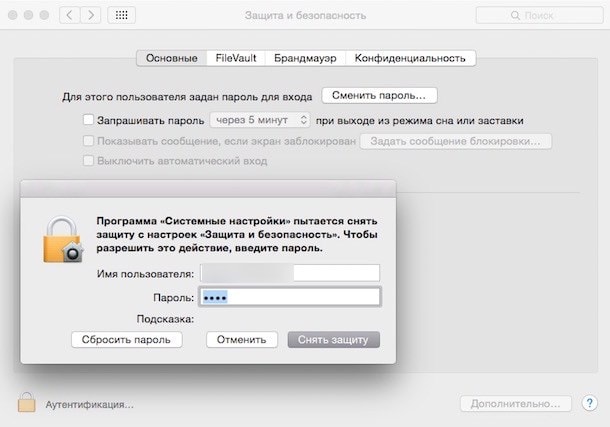Show all preferences via the grid icon

[121, 15]
